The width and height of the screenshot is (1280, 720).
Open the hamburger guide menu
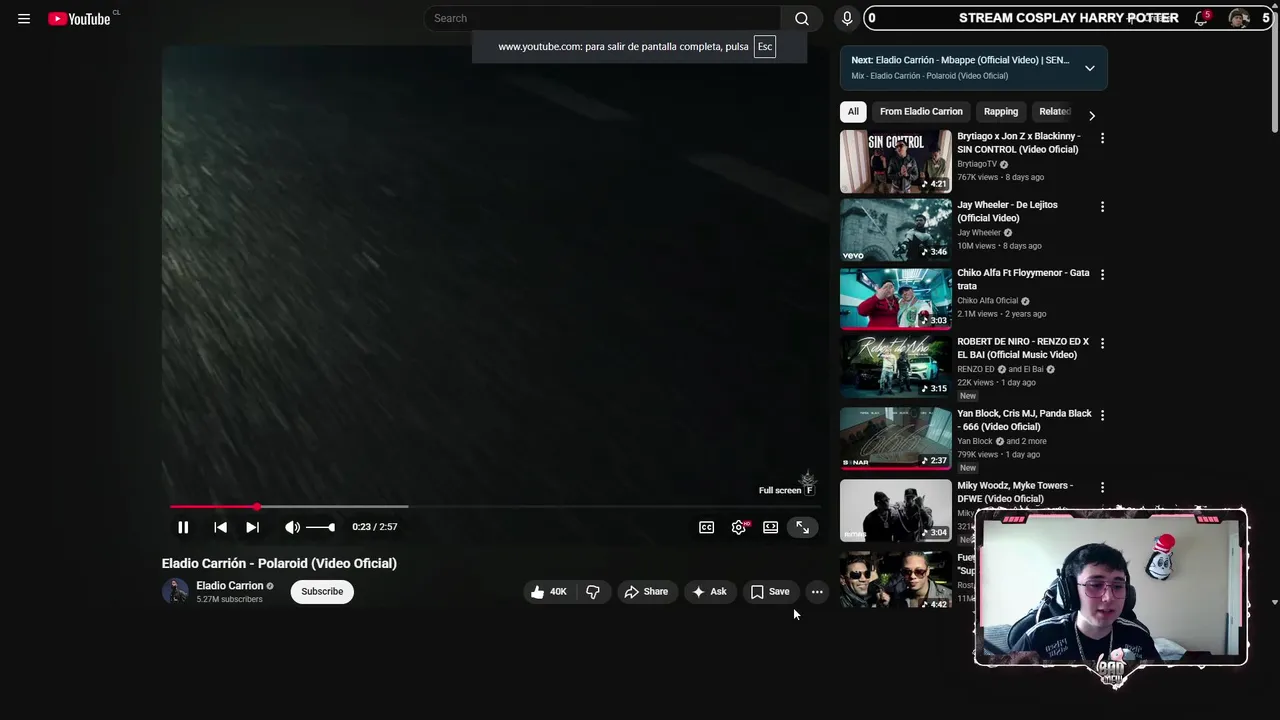[x=24, y=18]
